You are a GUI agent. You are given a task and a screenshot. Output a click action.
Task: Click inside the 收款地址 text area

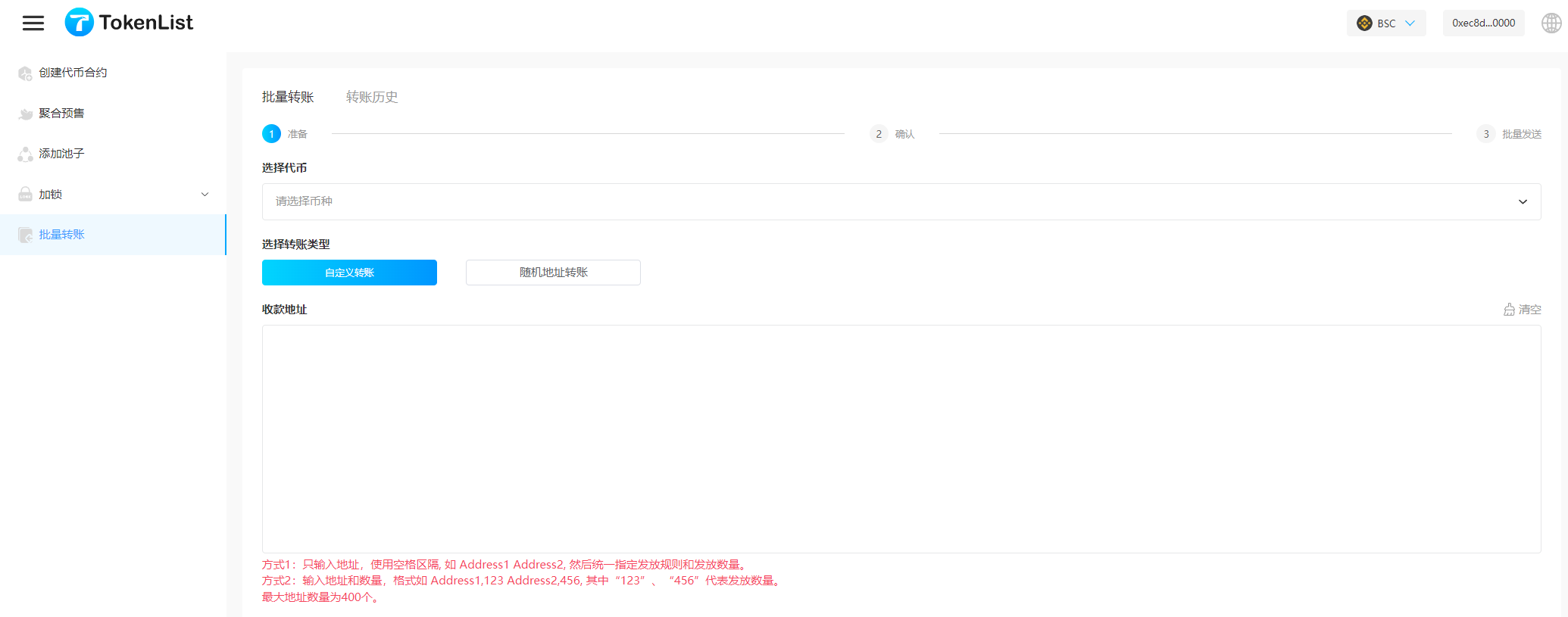pos(901,439)
